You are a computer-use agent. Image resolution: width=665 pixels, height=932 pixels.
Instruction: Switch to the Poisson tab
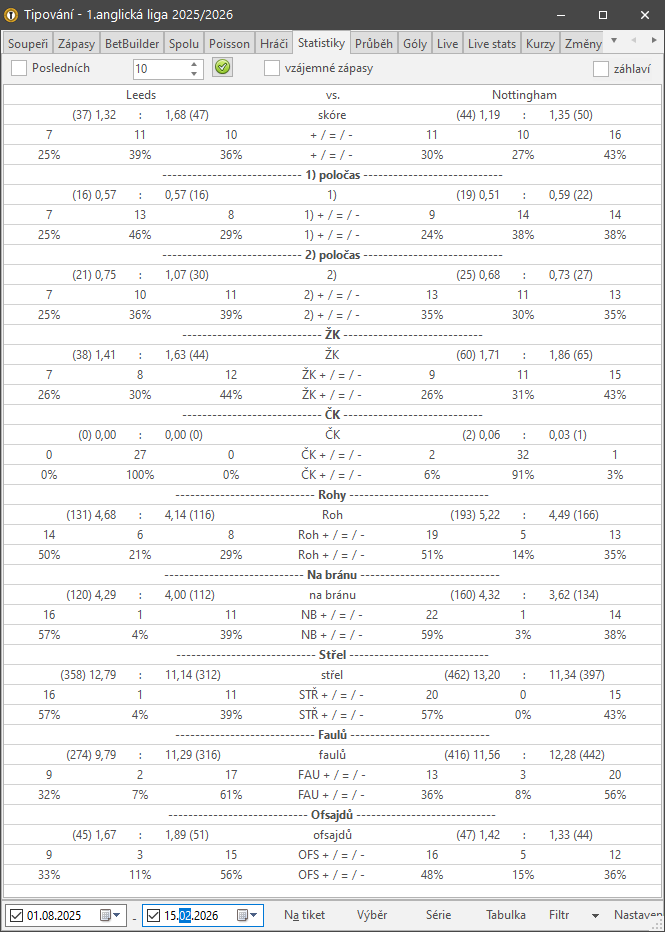(229, 44)
